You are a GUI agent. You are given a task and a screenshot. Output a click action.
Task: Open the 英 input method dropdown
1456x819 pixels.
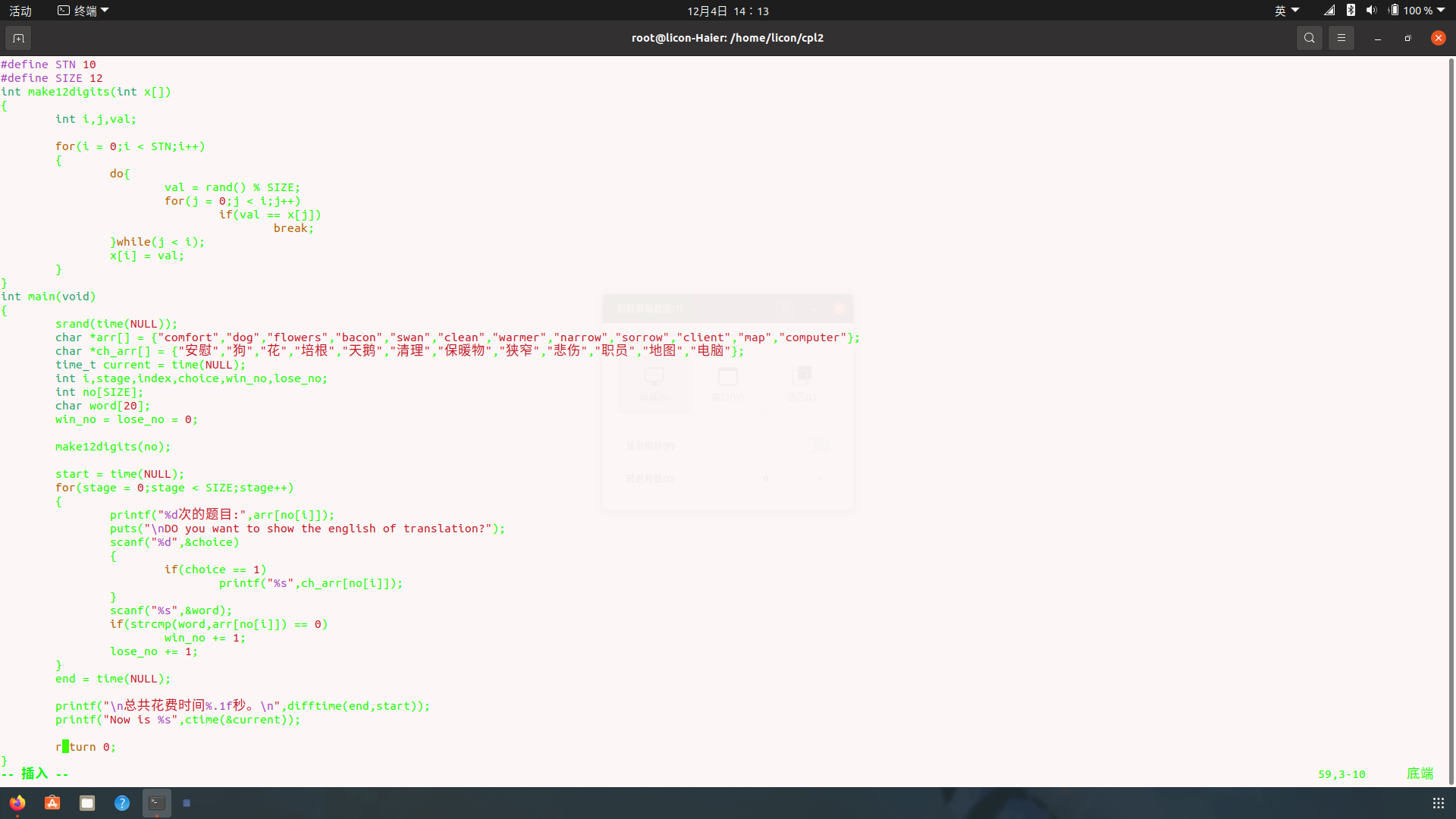coord(1287,11)
